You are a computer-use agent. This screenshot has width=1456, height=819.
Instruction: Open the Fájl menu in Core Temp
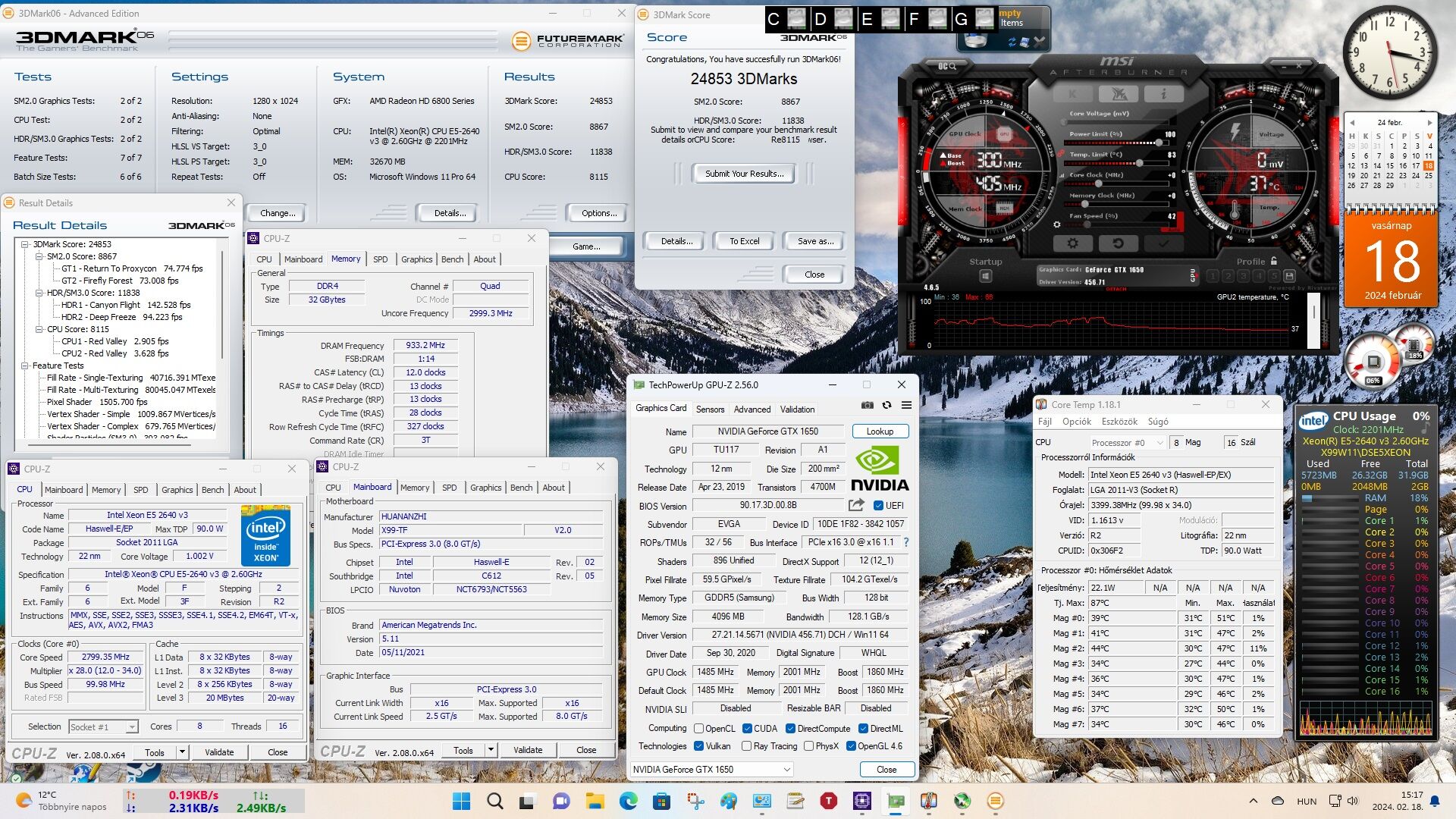tap(1044, 422)
